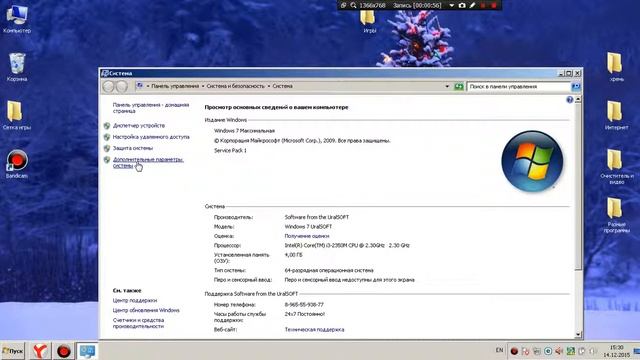Click the Windows logo in System window
Screen dimensions: 640x360
532,161
